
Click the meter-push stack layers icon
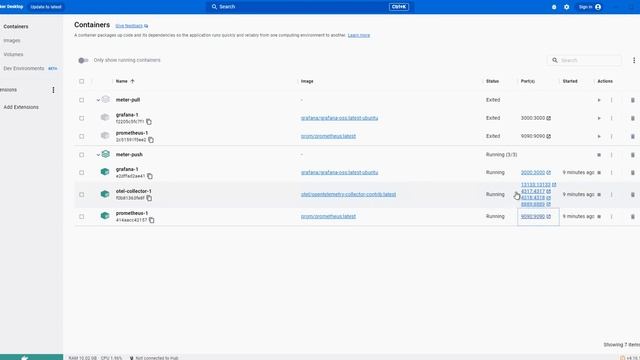point(106,154)
